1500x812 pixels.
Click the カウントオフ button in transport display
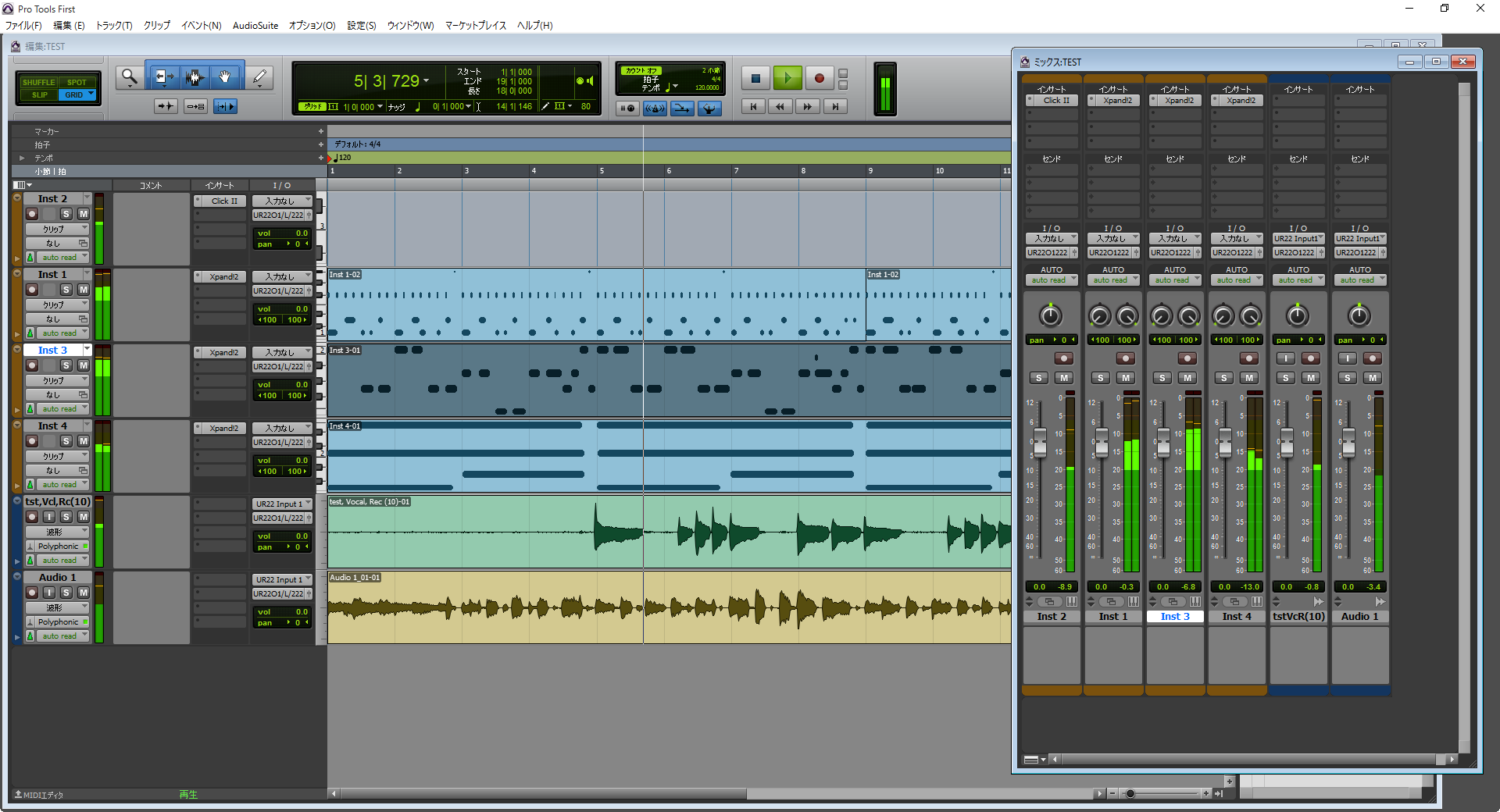coord(642,71)
